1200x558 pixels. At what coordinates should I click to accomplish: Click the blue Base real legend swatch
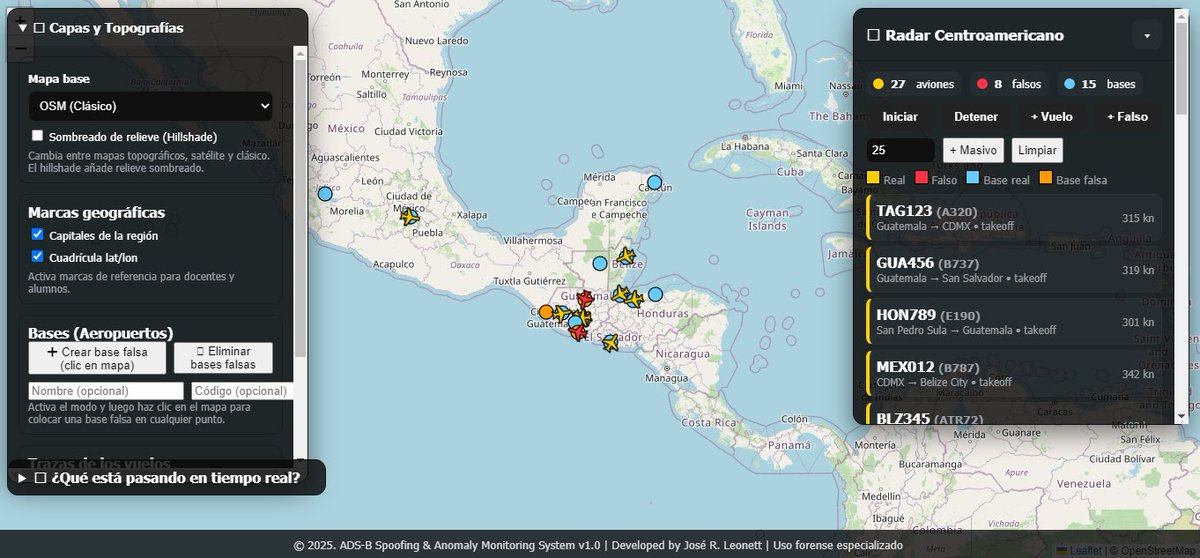click(973, 179)
